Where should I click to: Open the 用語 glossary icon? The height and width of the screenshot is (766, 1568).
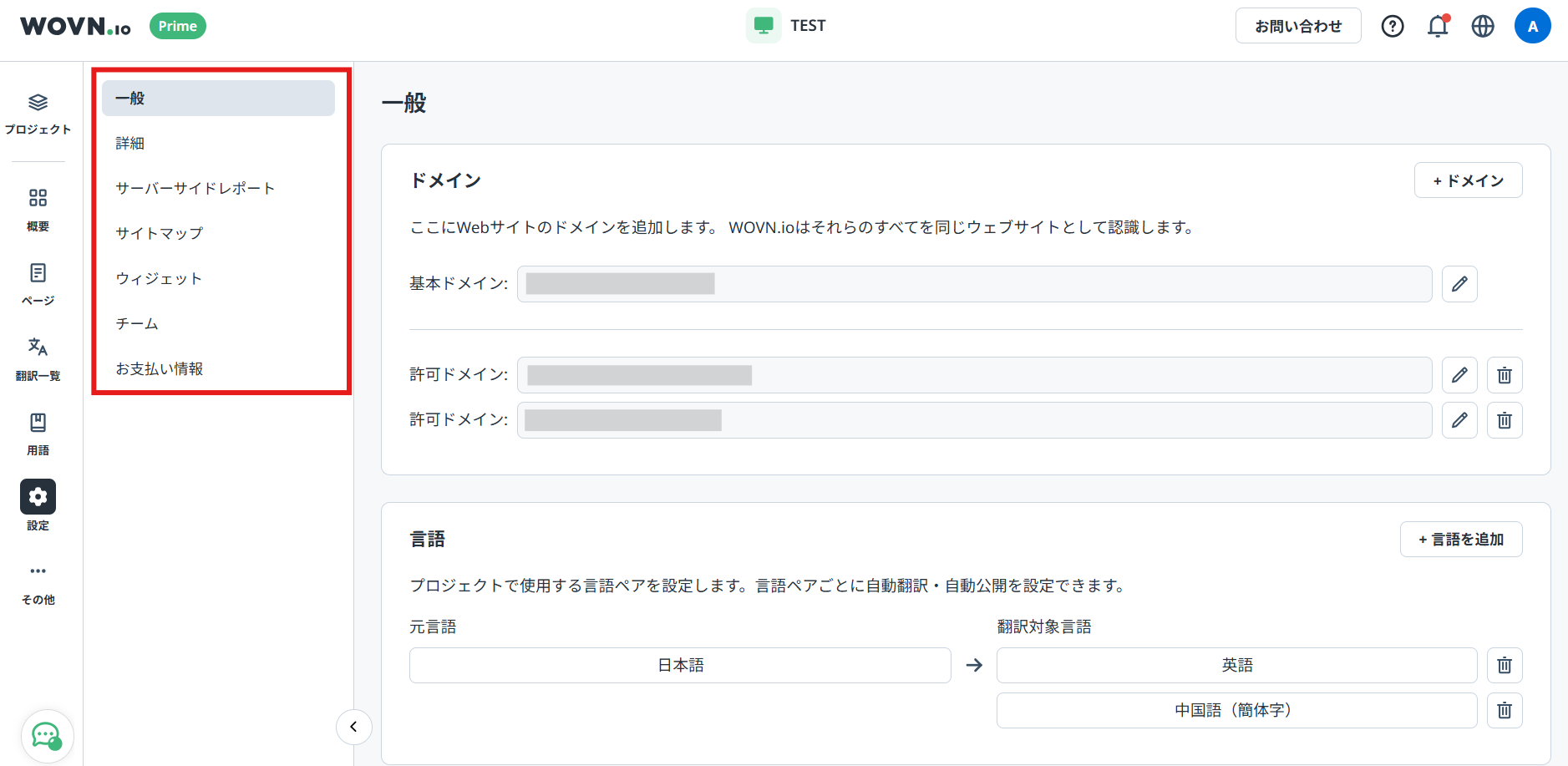click(38, 424)
